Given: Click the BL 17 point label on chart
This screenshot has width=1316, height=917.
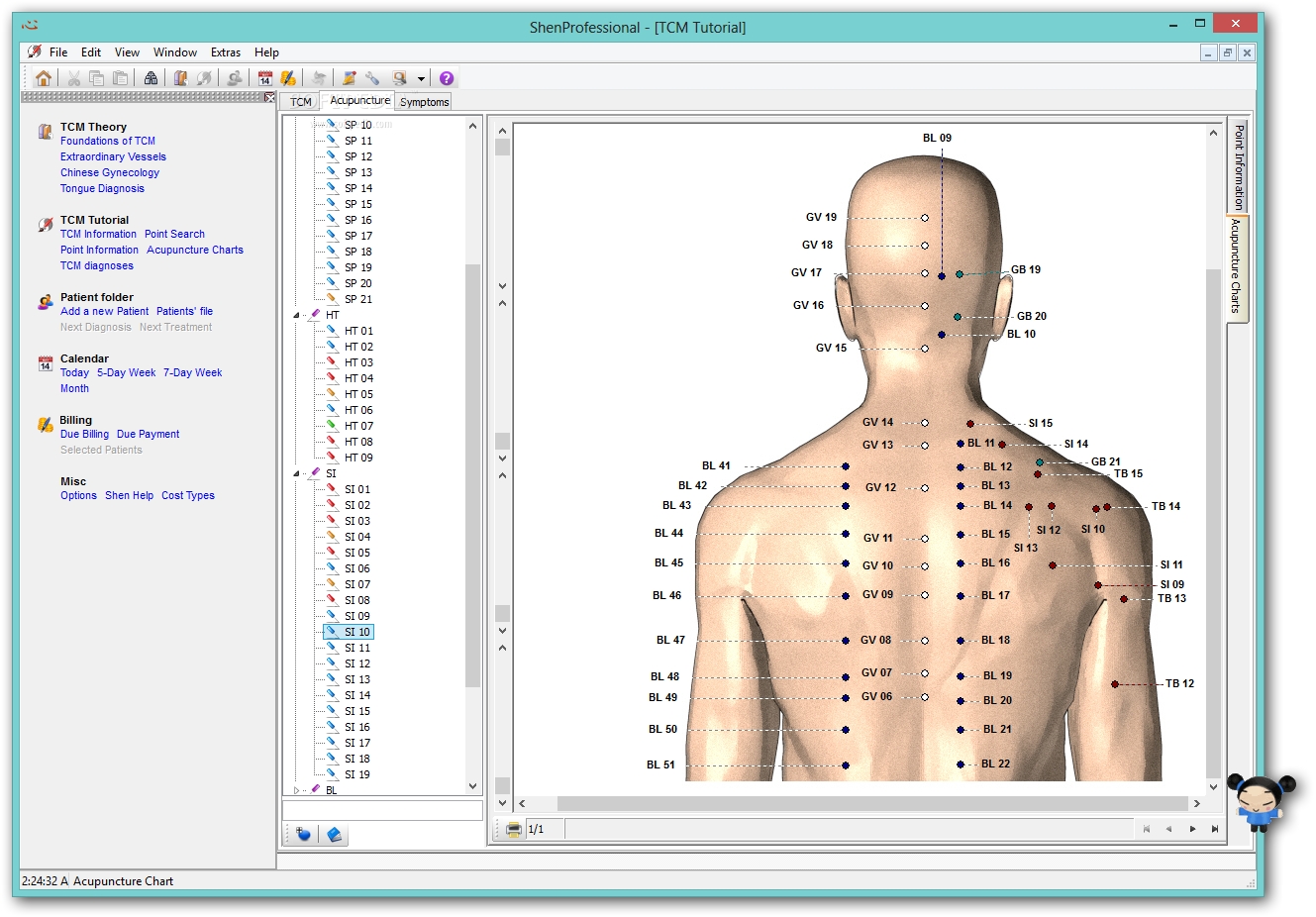Looking at the screenshot, I should (x=995, y=595).
